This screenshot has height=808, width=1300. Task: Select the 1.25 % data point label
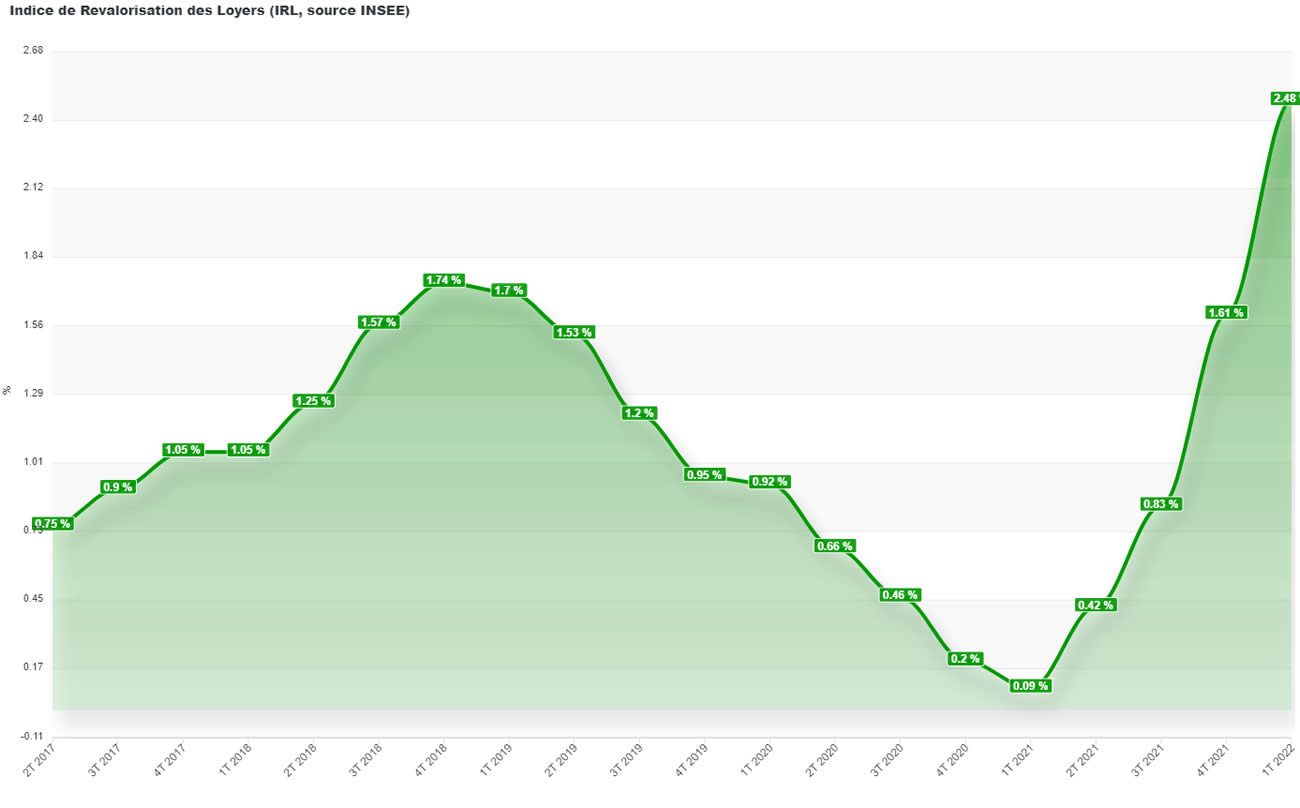pyautogui.click(x=312, y=401)
